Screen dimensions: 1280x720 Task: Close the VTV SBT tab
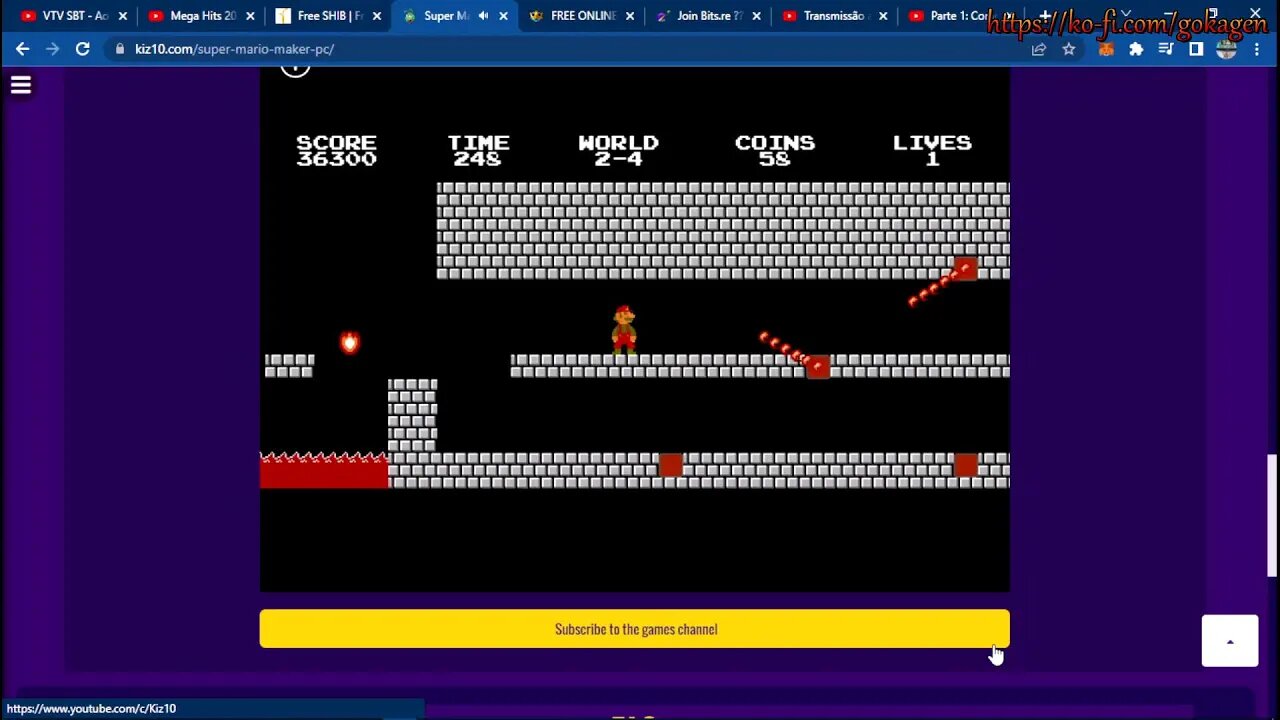tap(123, 16)
